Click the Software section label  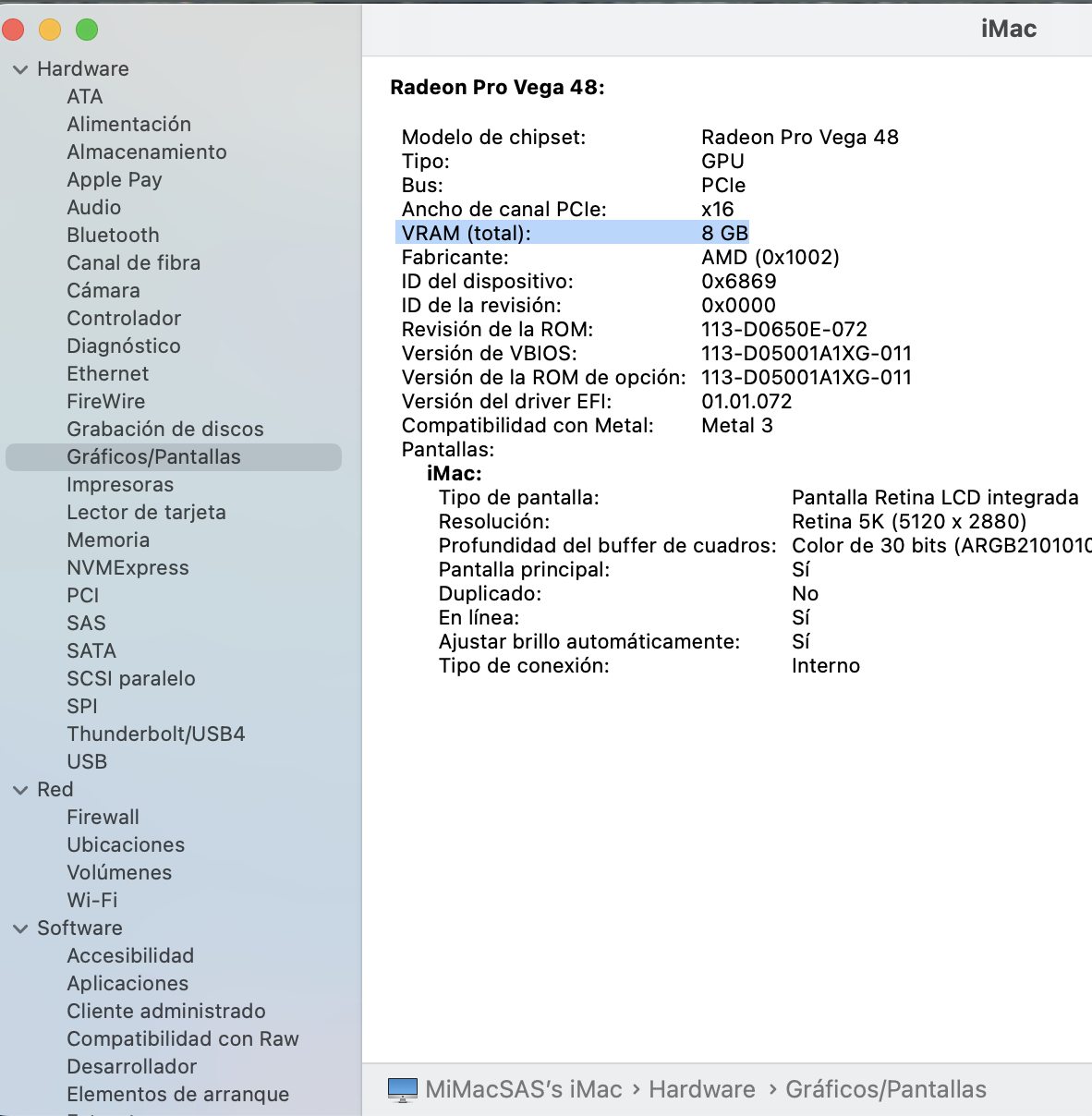click(79, 928)
